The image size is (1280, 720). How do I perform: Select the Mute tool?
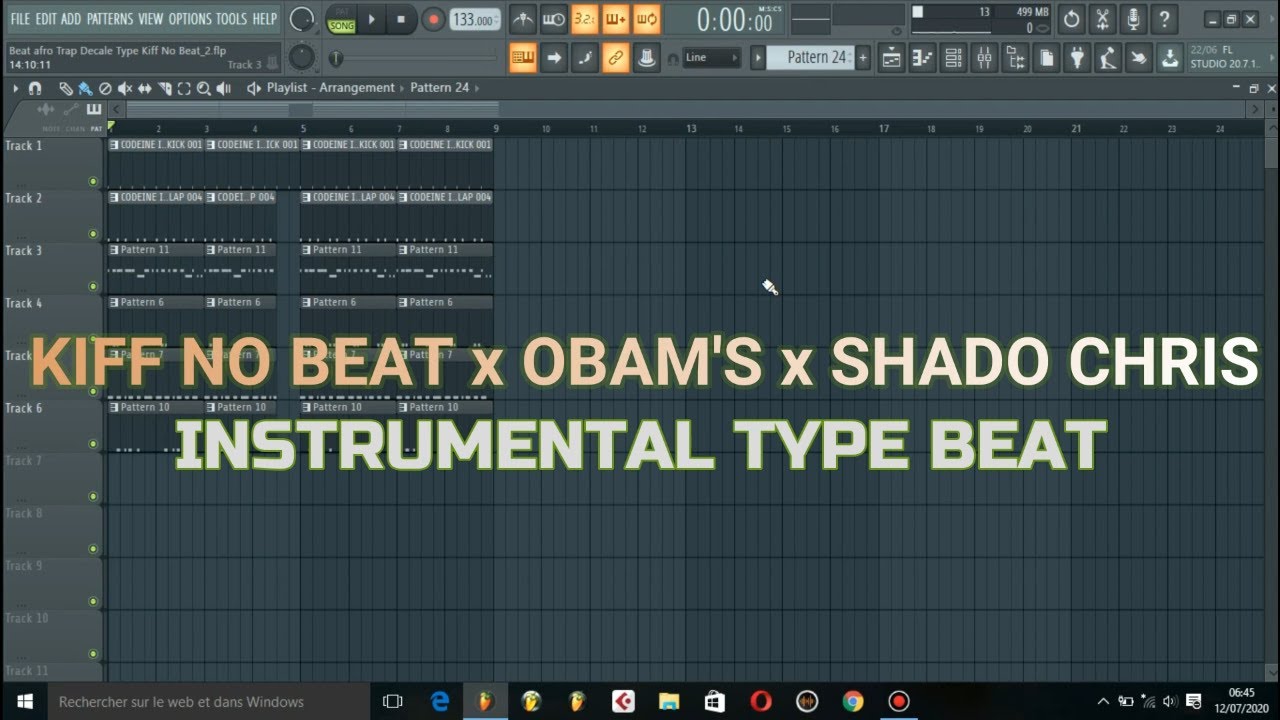(x=125, y=89)
